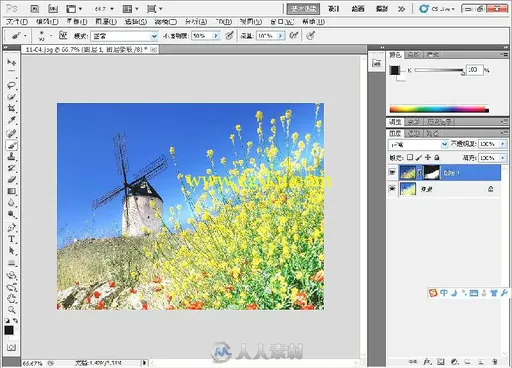The width and height of the screenshot is (512, 368).
Task: Toggle lock image pixels brush icon
Action: (x=419, y=157)
